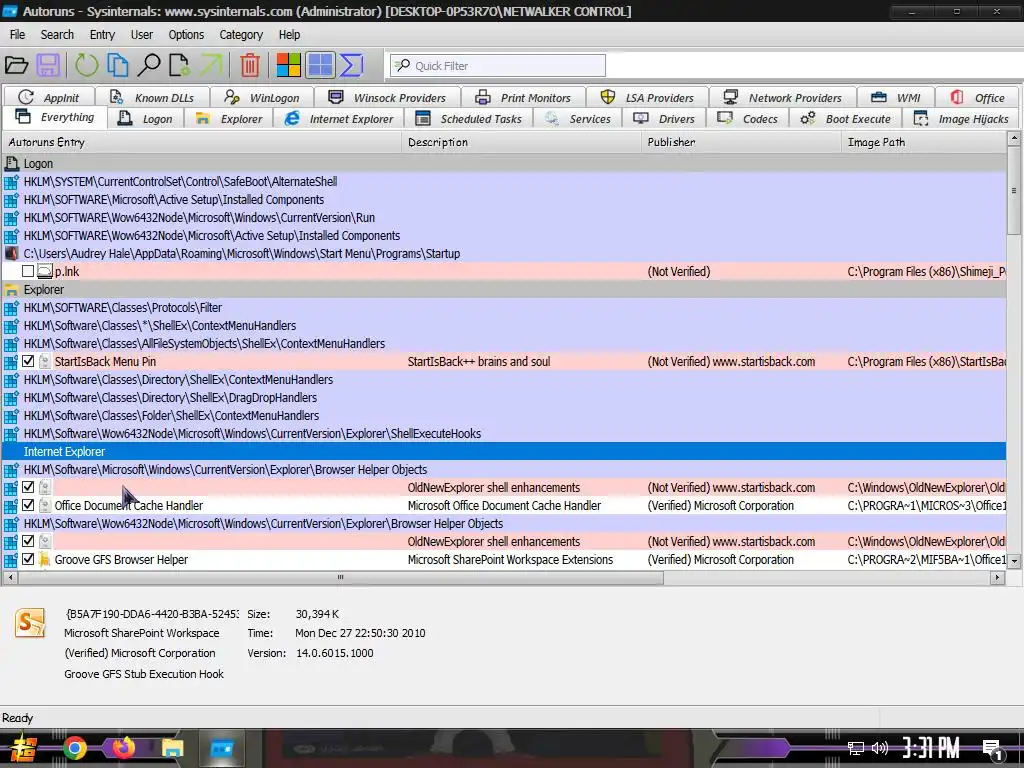
Task: Switch to the Network Providers tab
Action: tap(782, 97)
